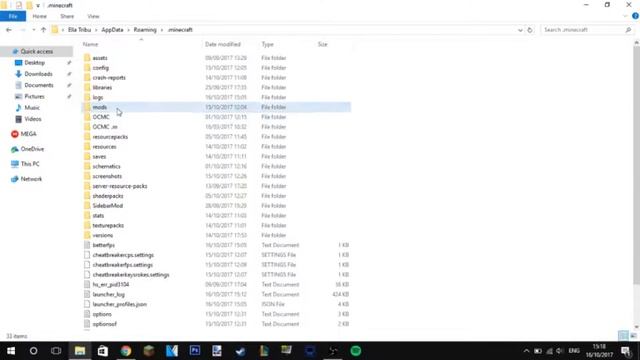Go back with the Back arrow

tap(9, 30)
